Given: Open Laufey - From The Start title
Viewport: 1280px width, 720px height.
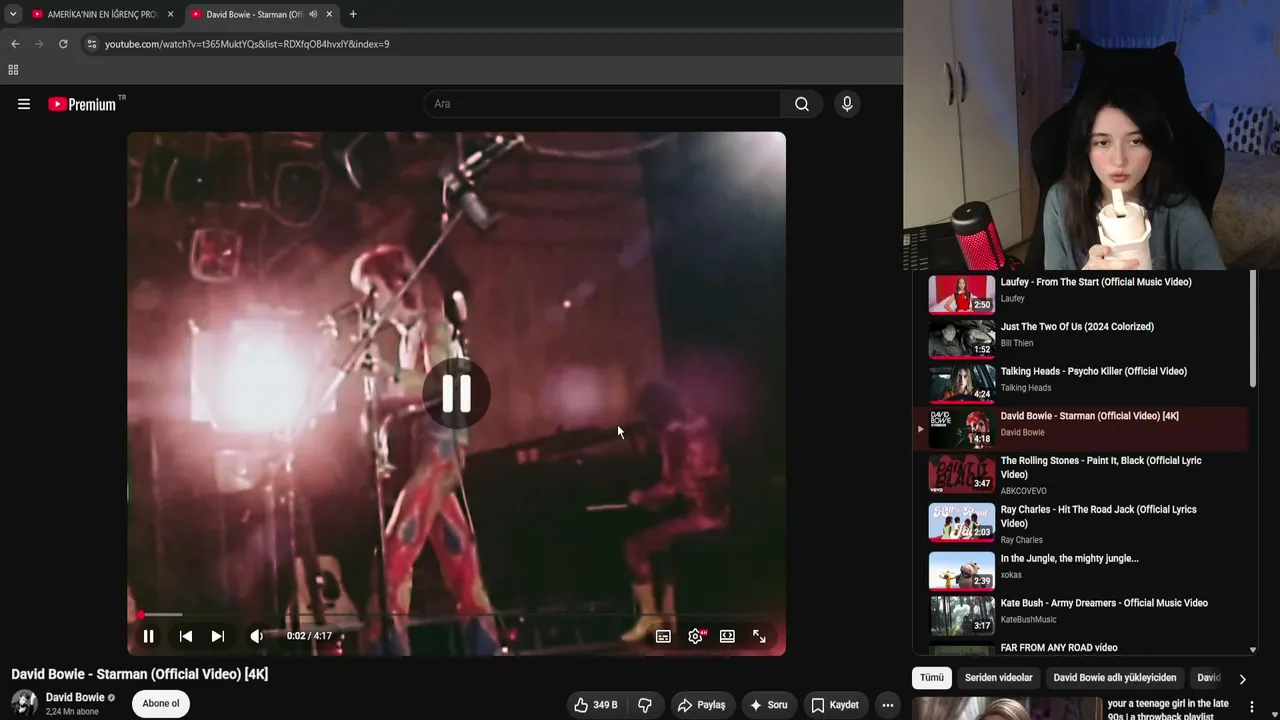Looking at the screenshot, I should (1096, 282).
